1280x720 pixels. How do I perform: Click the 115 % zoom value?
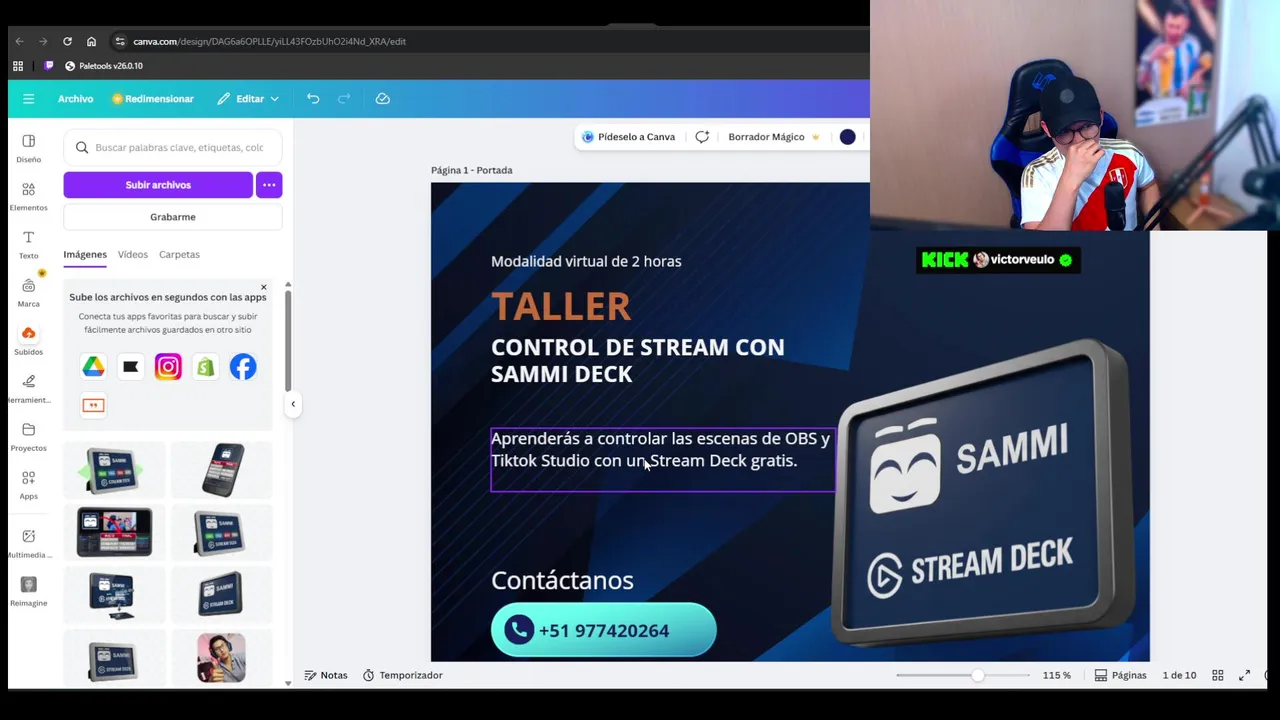point(1056,676)
